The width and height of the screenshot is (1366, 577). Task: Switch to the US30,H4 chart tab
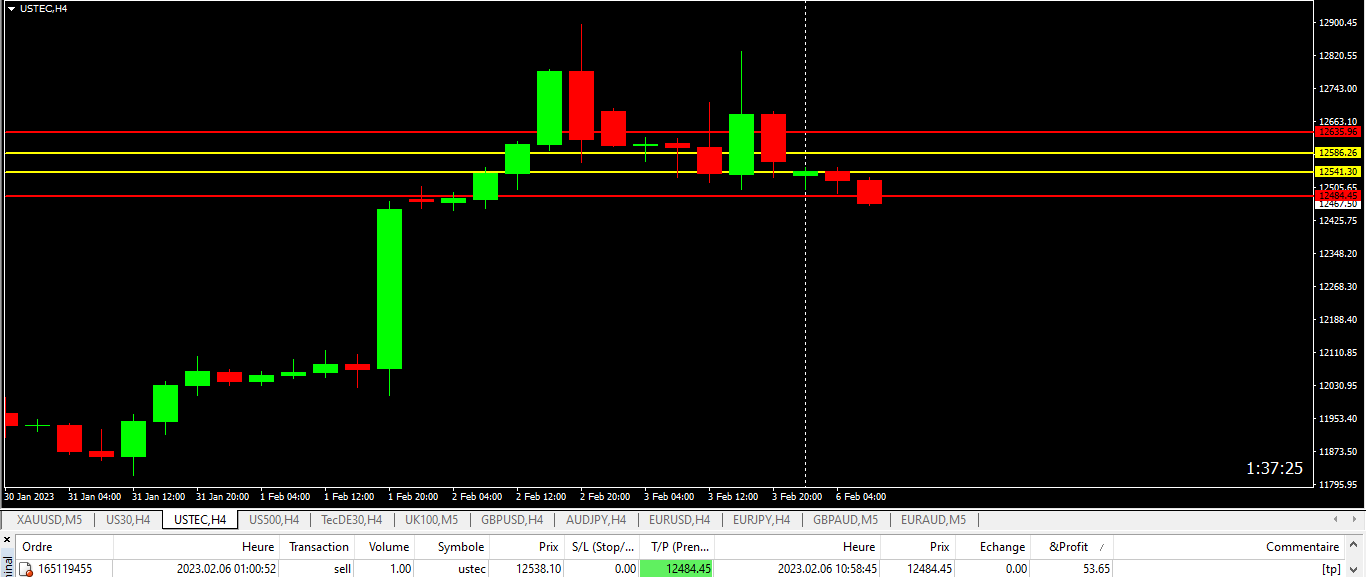pyautogui.click(x=128, y=520)
